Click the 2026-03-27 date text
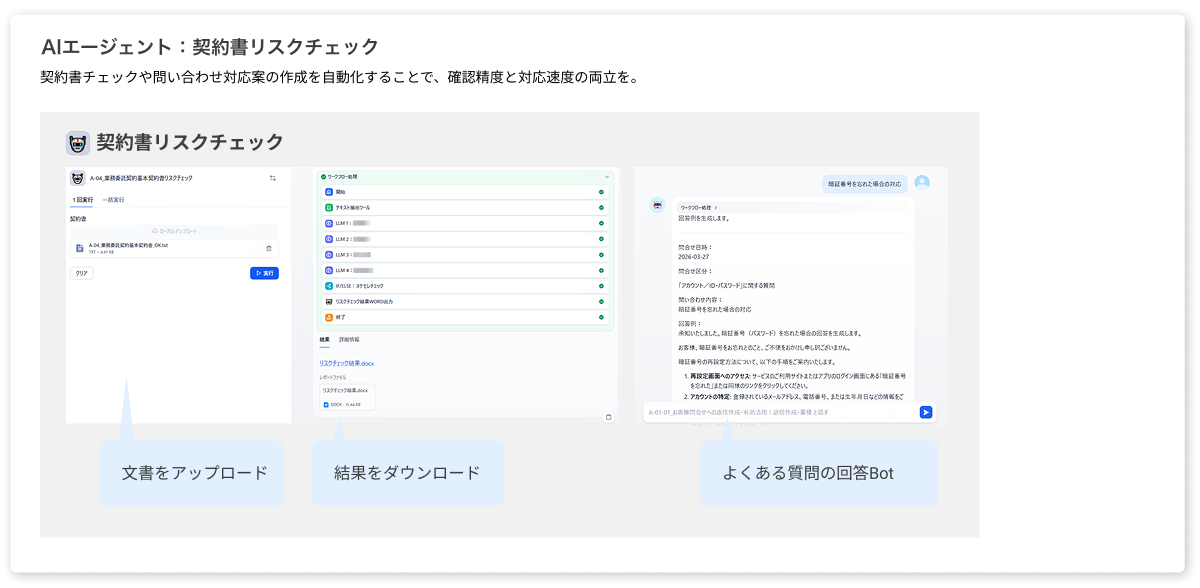The height and width of the screenshot is (588, 1200). (x=696, y=257)
